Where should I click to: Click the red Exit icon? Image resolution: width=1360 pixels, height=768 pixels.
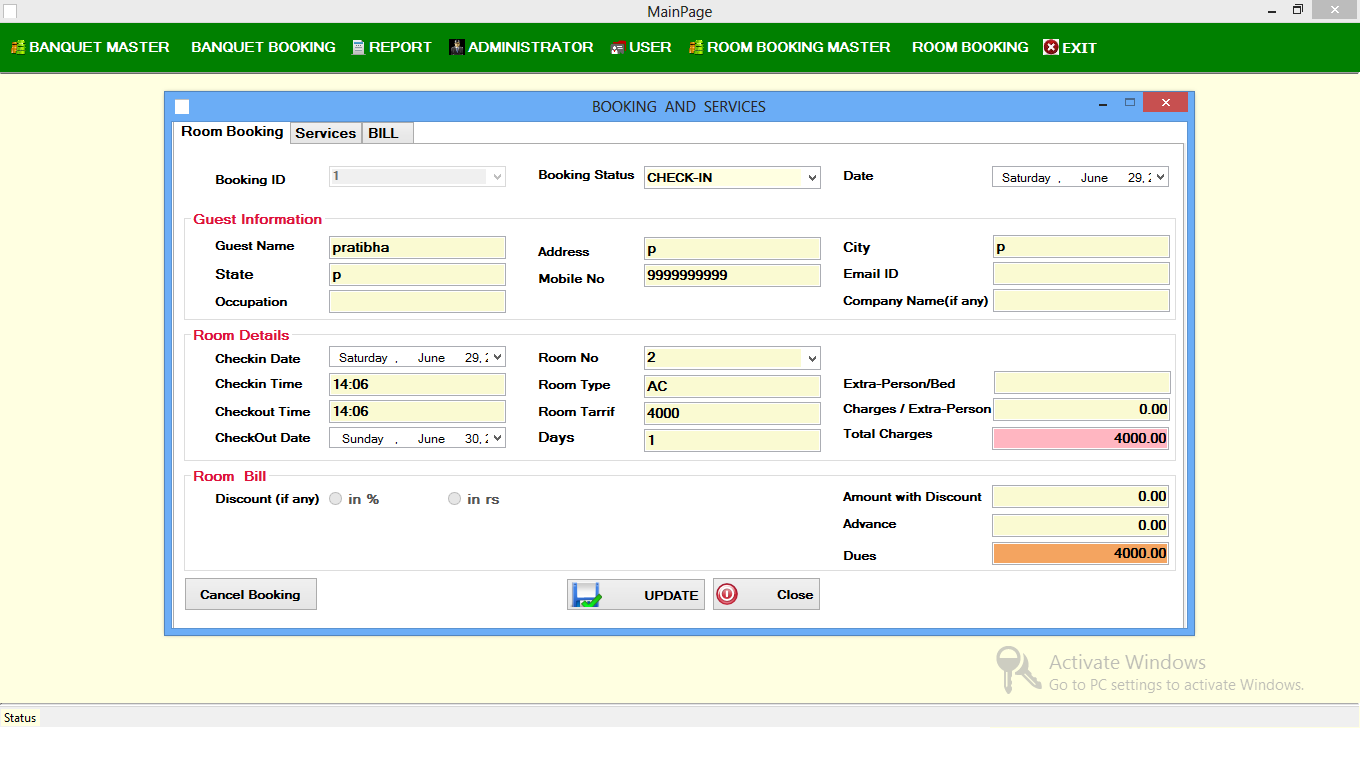[1050, 47]
